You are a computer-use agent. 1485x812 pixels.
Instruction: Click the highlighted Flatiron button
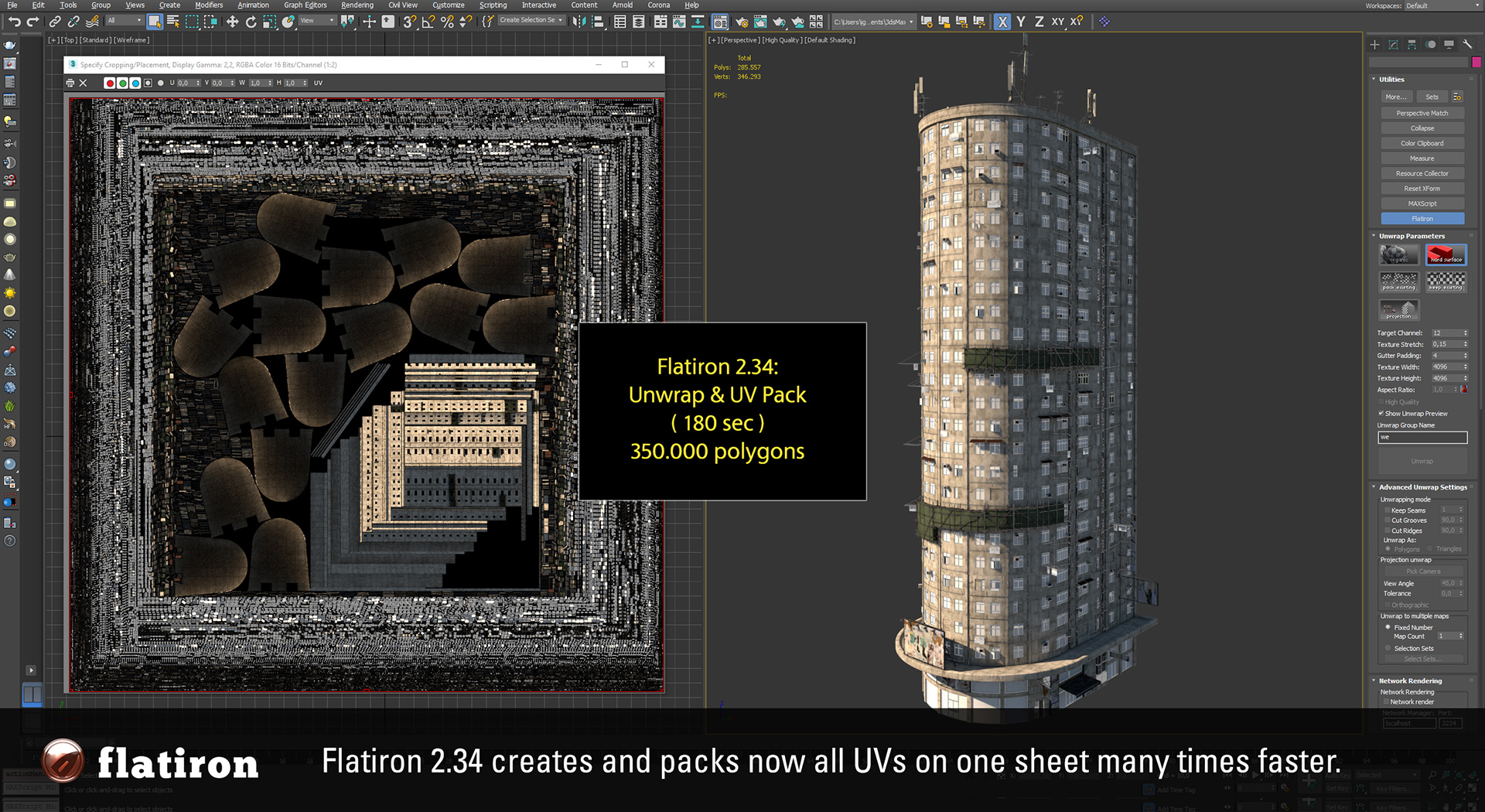[x=1422, y=219]
